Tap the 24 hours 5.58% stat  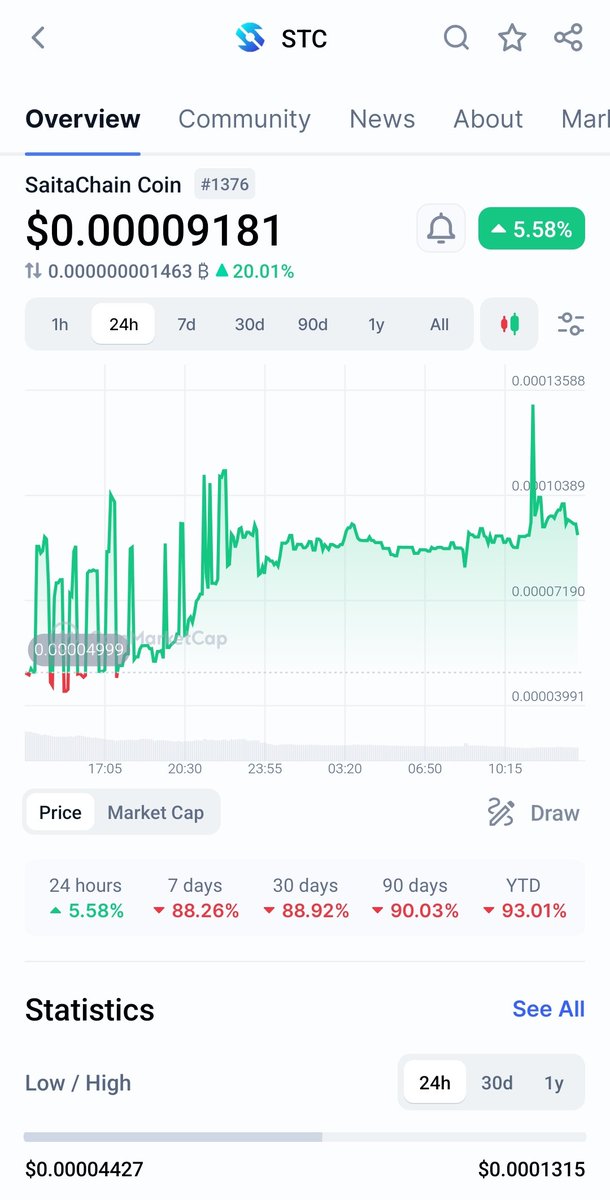86,898
